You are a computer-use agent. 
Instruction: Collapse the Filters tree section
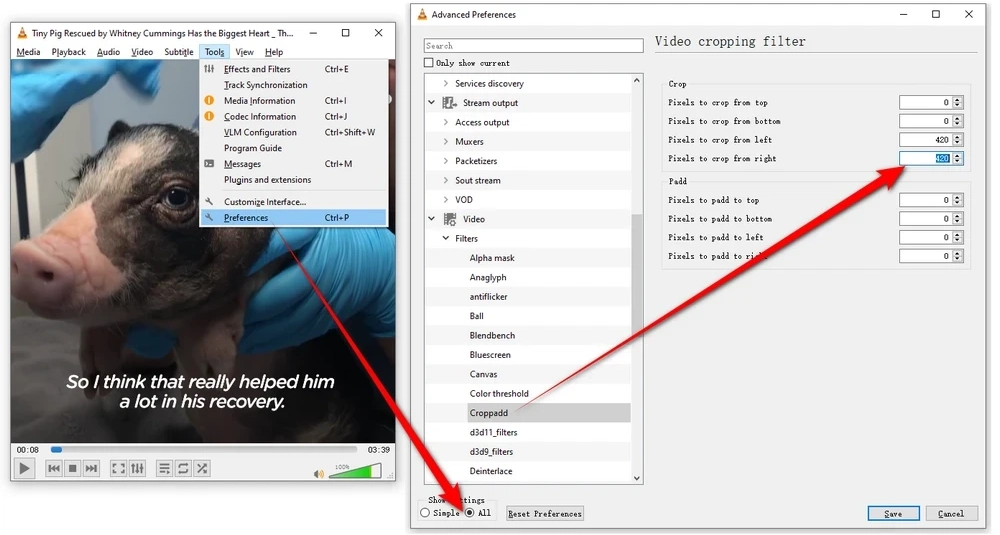point(446,238)
